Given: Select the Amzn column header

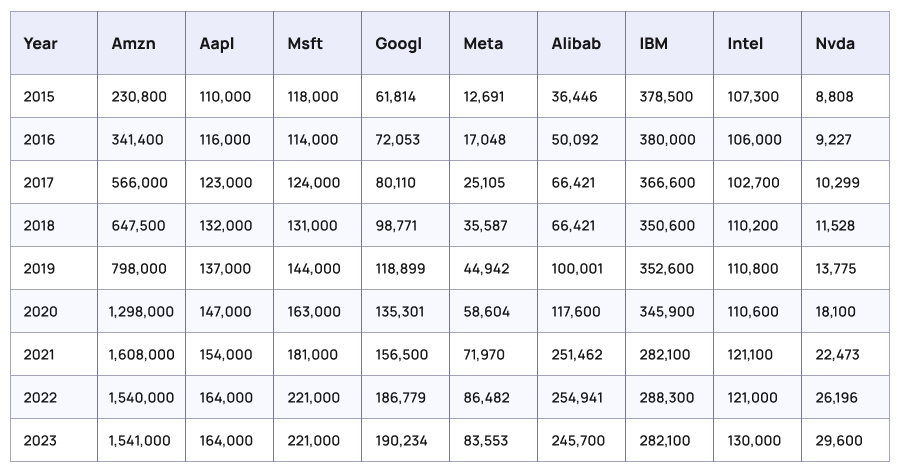Looking at the screenshot, I should [132, 44].
